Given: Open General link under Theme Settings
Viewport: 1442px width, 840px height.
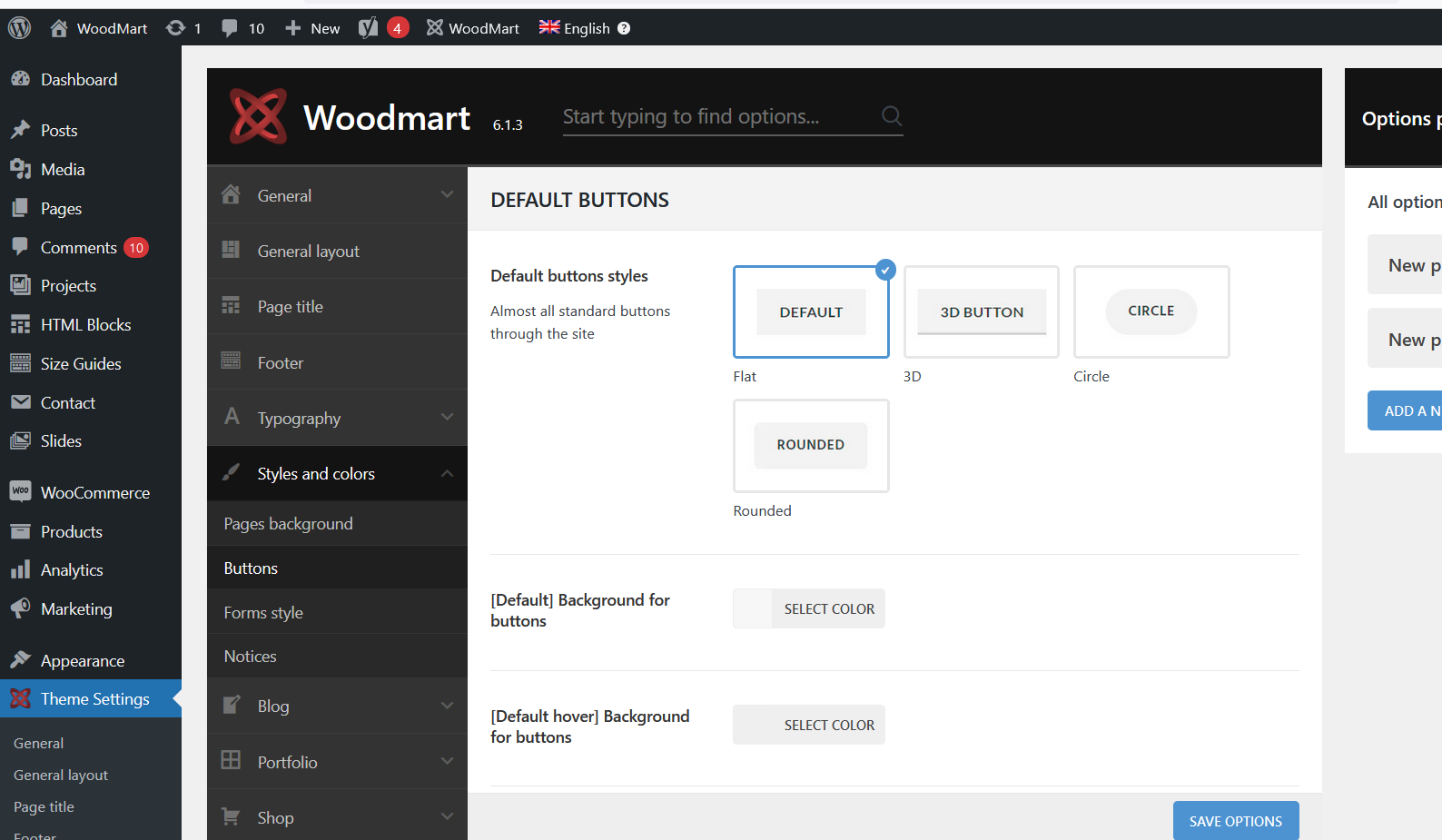Looking at the screenshot, I should pos(38,743).
